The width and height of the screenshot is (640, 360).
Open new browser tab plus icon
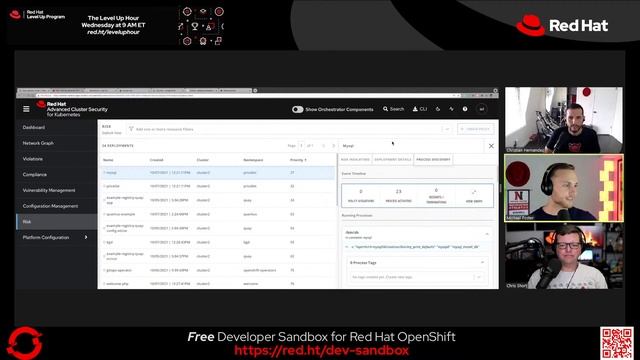click(x=255, y=90)
